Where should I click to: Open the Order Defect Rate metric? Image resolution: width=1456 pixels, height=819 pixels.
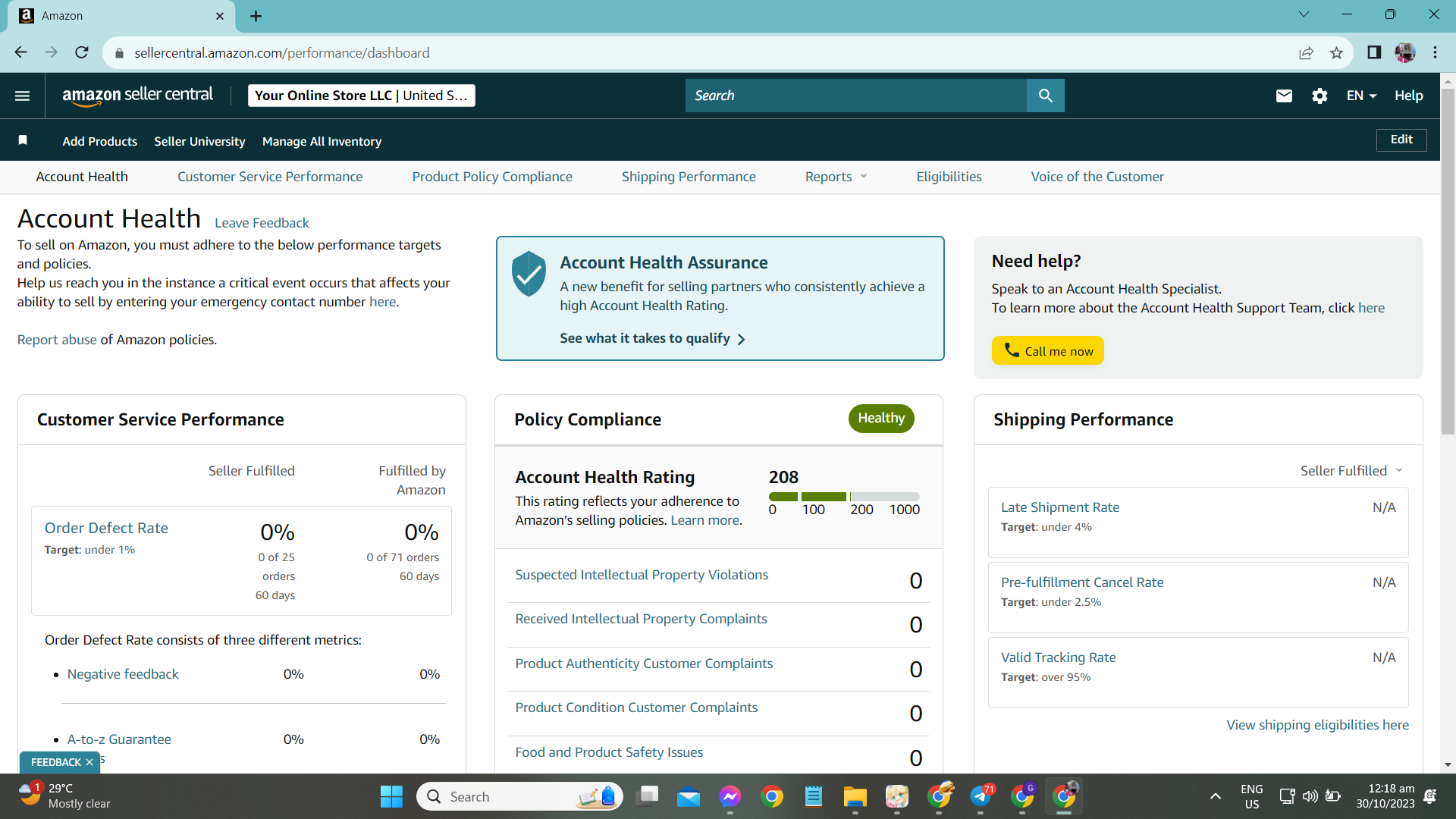click(106, 528)
